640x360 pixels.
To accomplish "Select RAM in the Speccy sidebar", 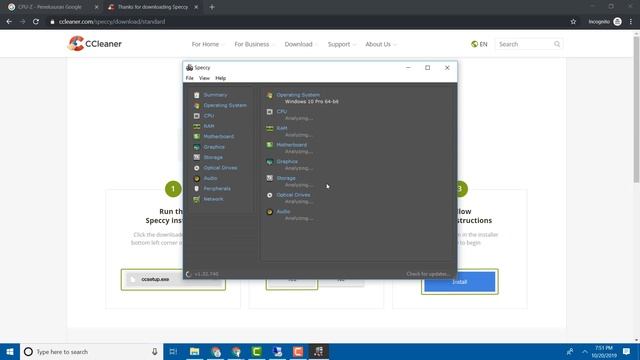I will 209,126.
